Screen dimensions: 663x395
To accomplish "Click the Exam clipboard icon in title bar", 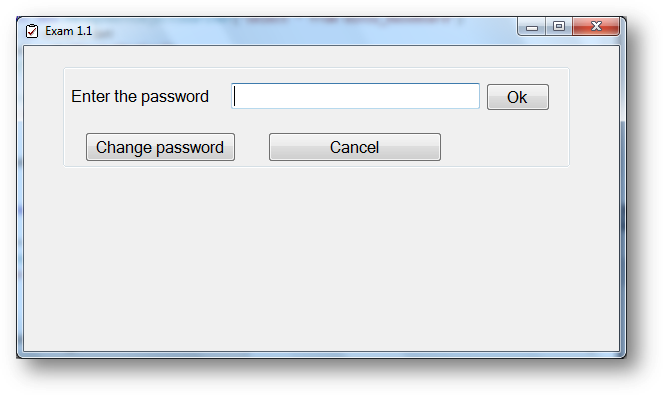I will 32,31.
